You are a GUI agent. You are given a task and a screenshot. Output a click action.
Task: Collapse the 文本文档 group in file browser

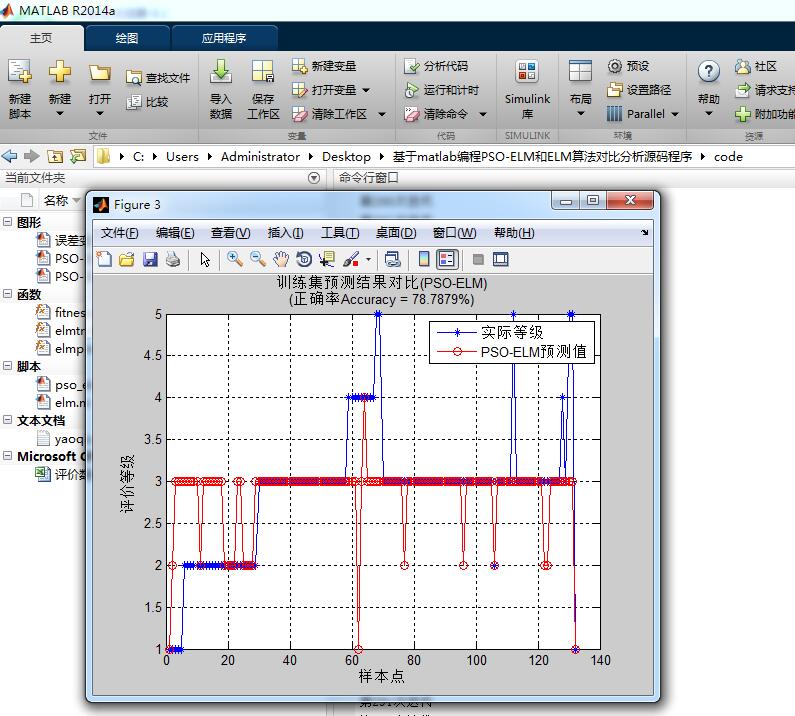[x=8, y=420]
